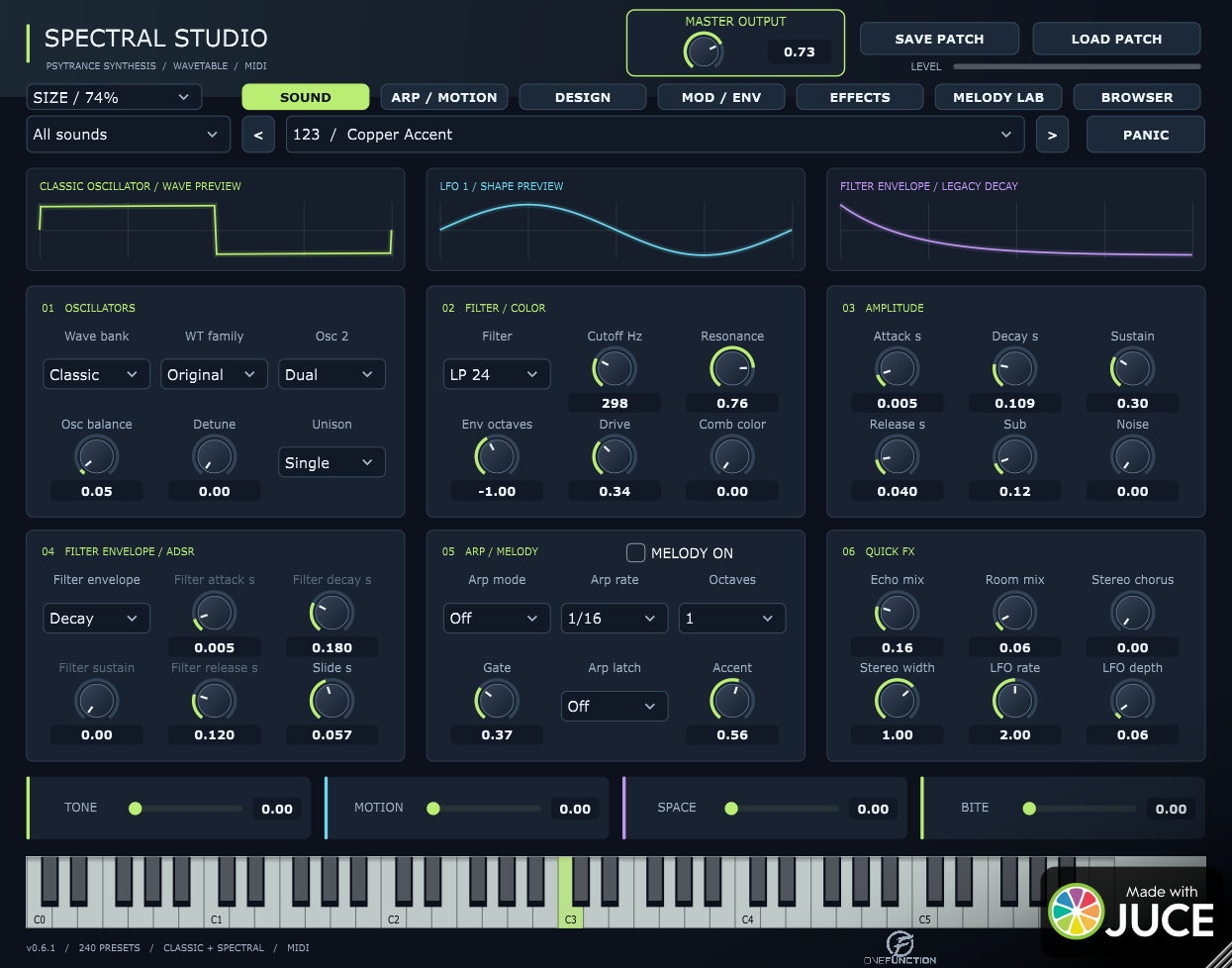Viewport: 1232px width, 968px height.
Task: Switch to the MOD / ENV tab
Action: (x=721, y=97)
